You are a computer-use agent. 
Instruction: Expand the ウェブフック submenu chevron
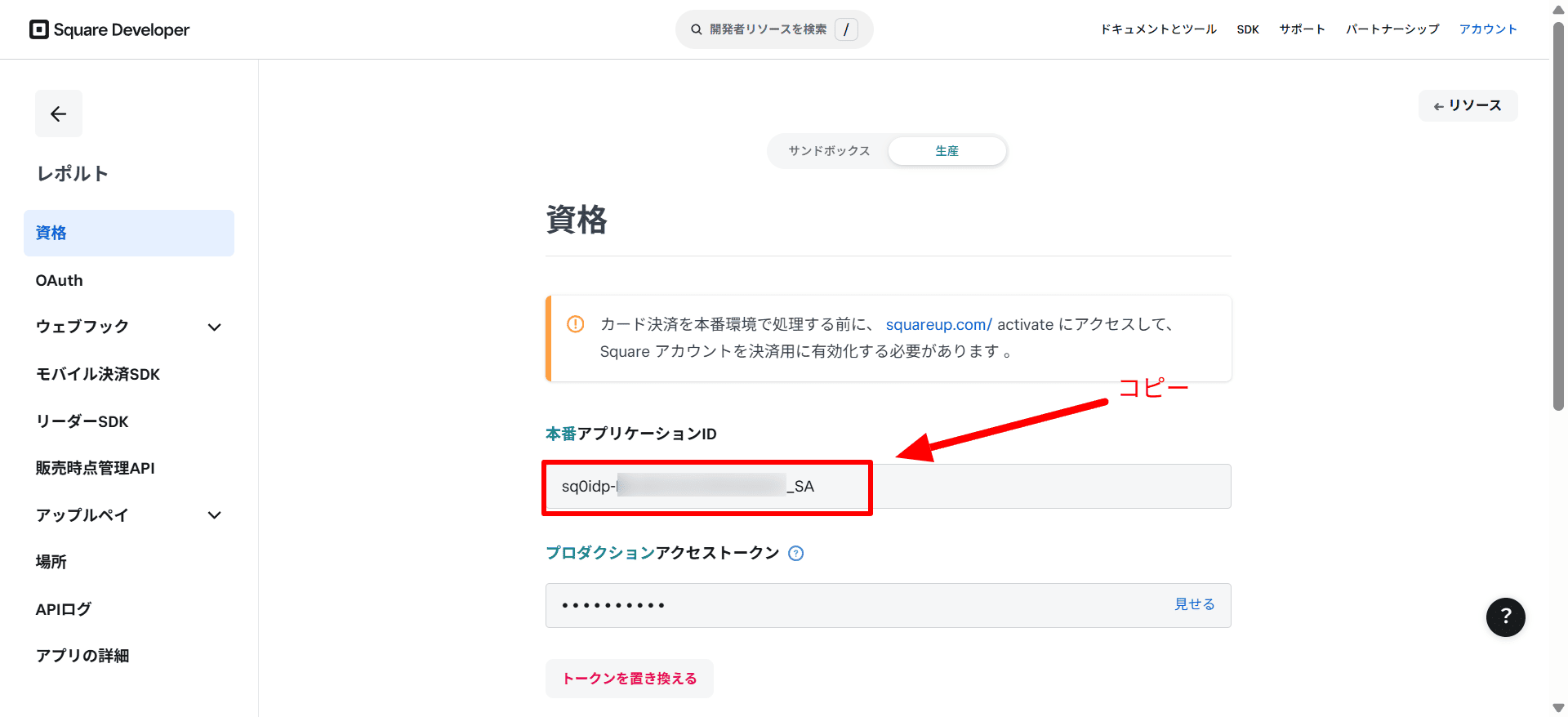pos(215,327)
